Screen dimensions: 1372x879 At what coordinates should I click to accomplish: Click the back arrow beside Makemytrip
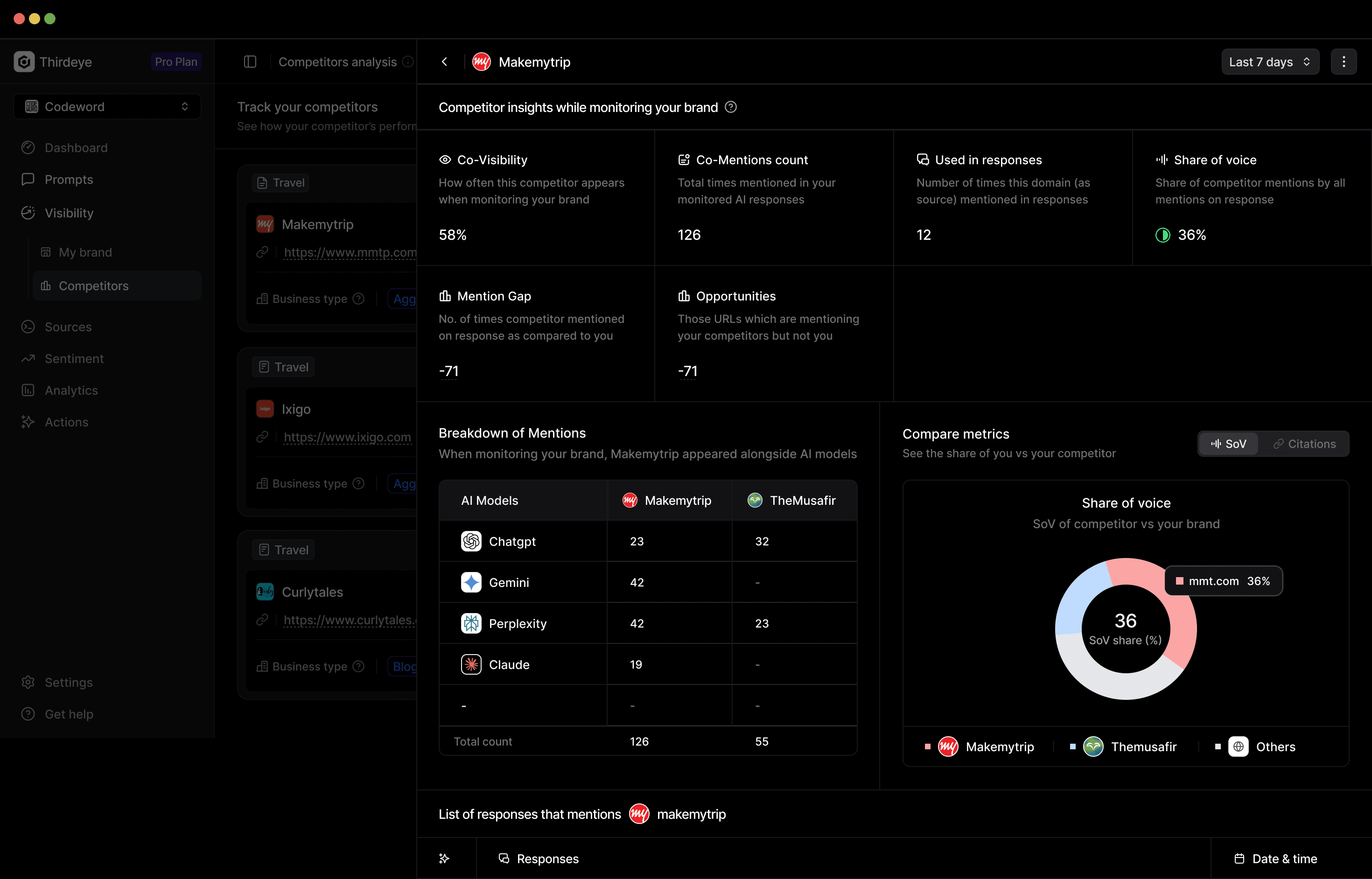click(x=444, y=62)
